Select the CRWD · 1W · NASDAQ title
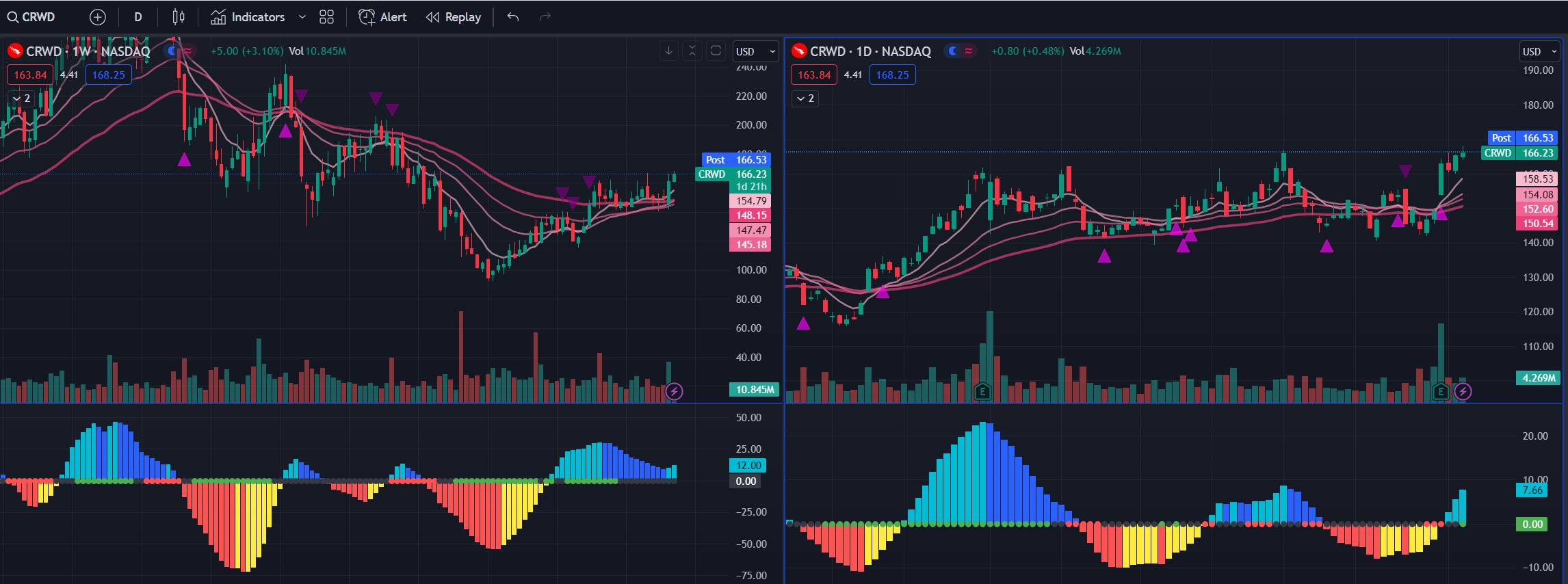 click(88, 51)
